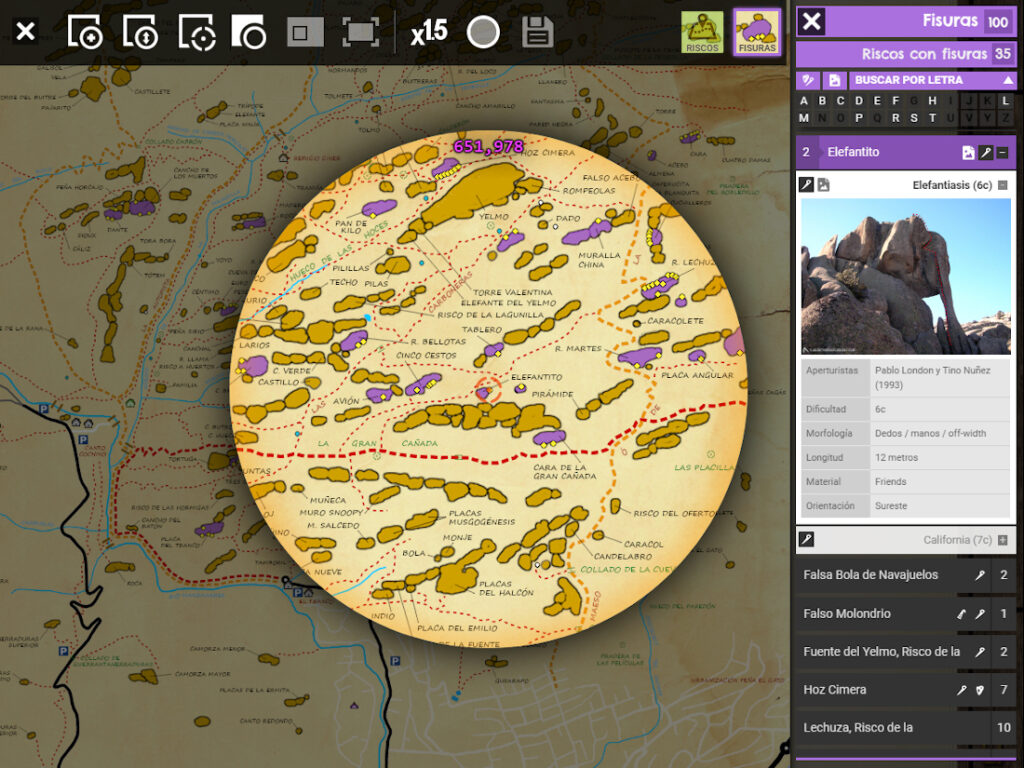The width and height of the screenshot is (1024, 768).
Task: Select the lens zoom increase tool
Action: coord(85,33)
